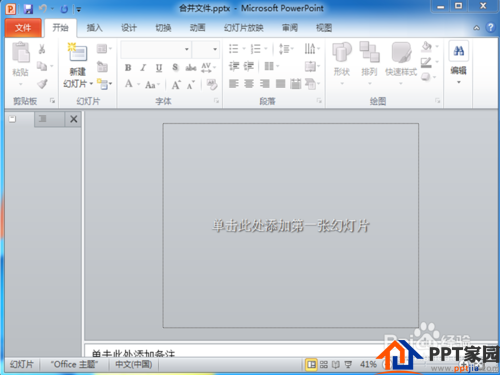Click the Paste icon in clipboard group
500x375 pixels.
click(x=21, y=53)
